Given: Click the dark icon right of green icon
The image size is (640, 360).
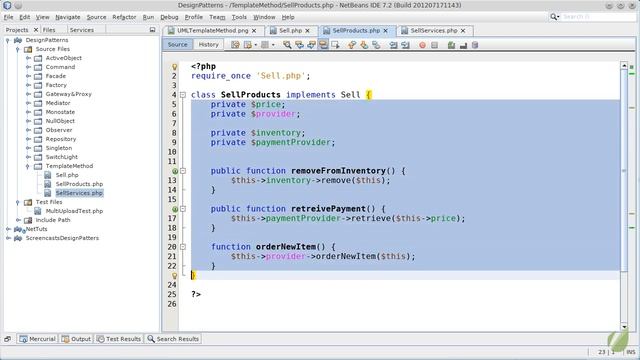Looking at the screenshot, I should coord(463,45).
